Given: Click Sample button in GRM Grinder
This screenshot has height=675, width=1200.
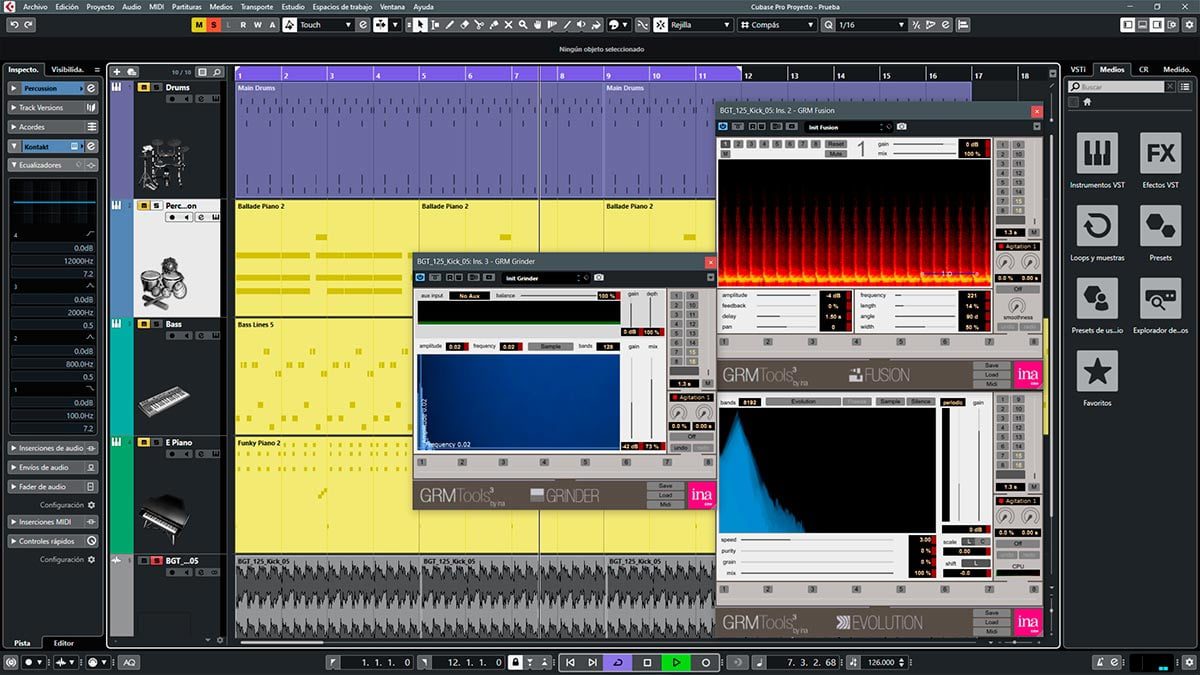Looking at the screenshot, I should (551, 346).
